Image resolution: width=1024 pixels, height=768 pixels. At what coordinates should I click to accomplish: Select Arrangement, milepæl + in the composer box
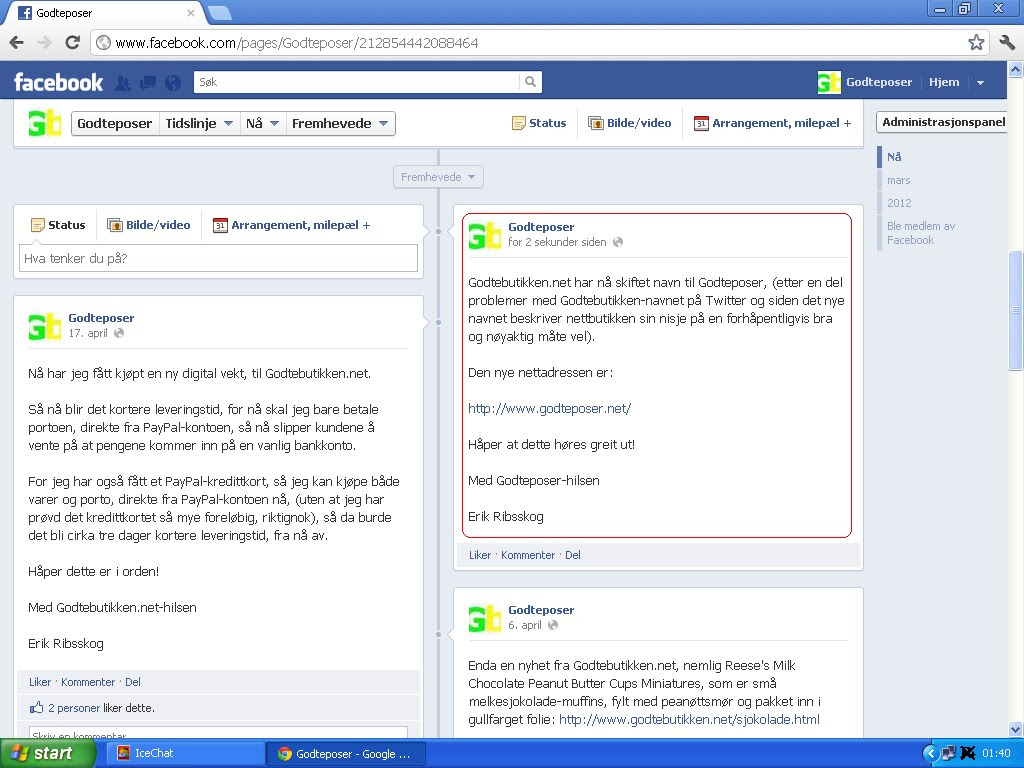click(x=292, y=225)
